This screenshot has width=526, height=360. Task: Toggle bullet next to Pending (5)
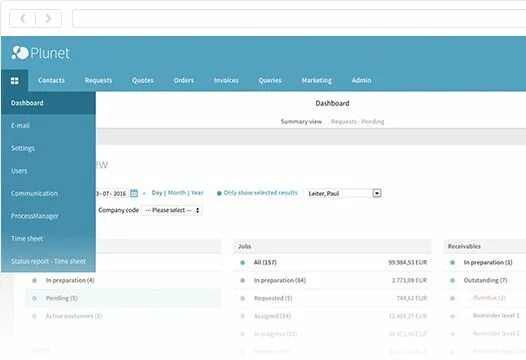click(x=34, y=298)
